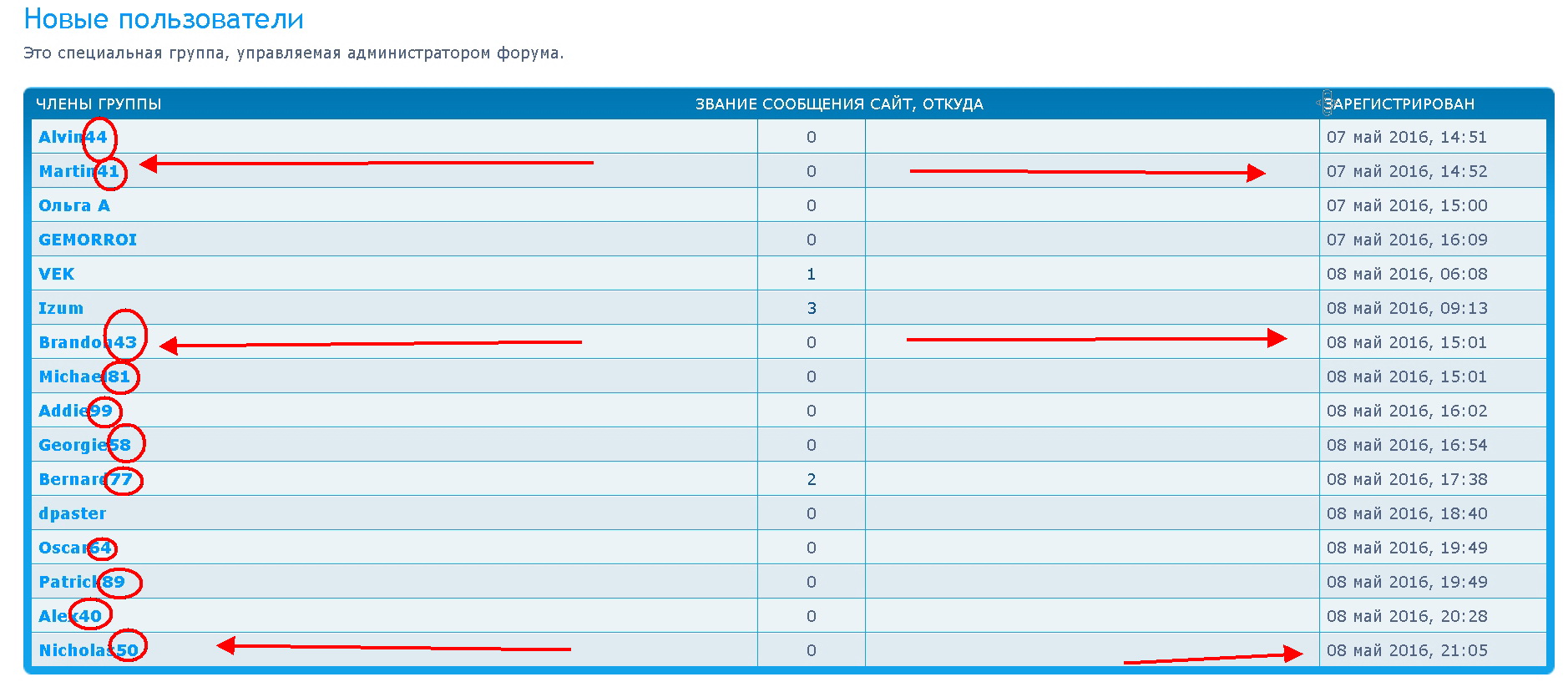1568x682 pixels.
Task: Select the date 08 май 2016, 21:05
Action: coord(1407,650)
